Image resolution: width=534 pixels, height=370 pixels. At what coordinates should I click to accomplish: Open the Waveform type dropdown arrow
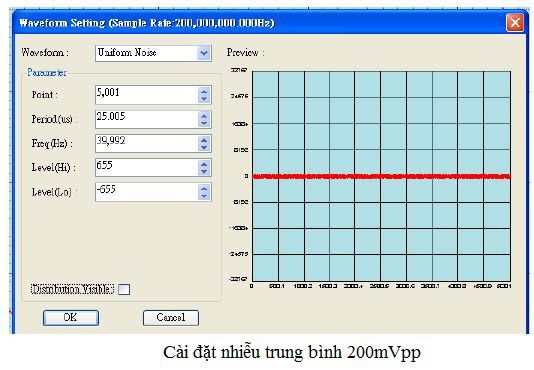(204, 53)
